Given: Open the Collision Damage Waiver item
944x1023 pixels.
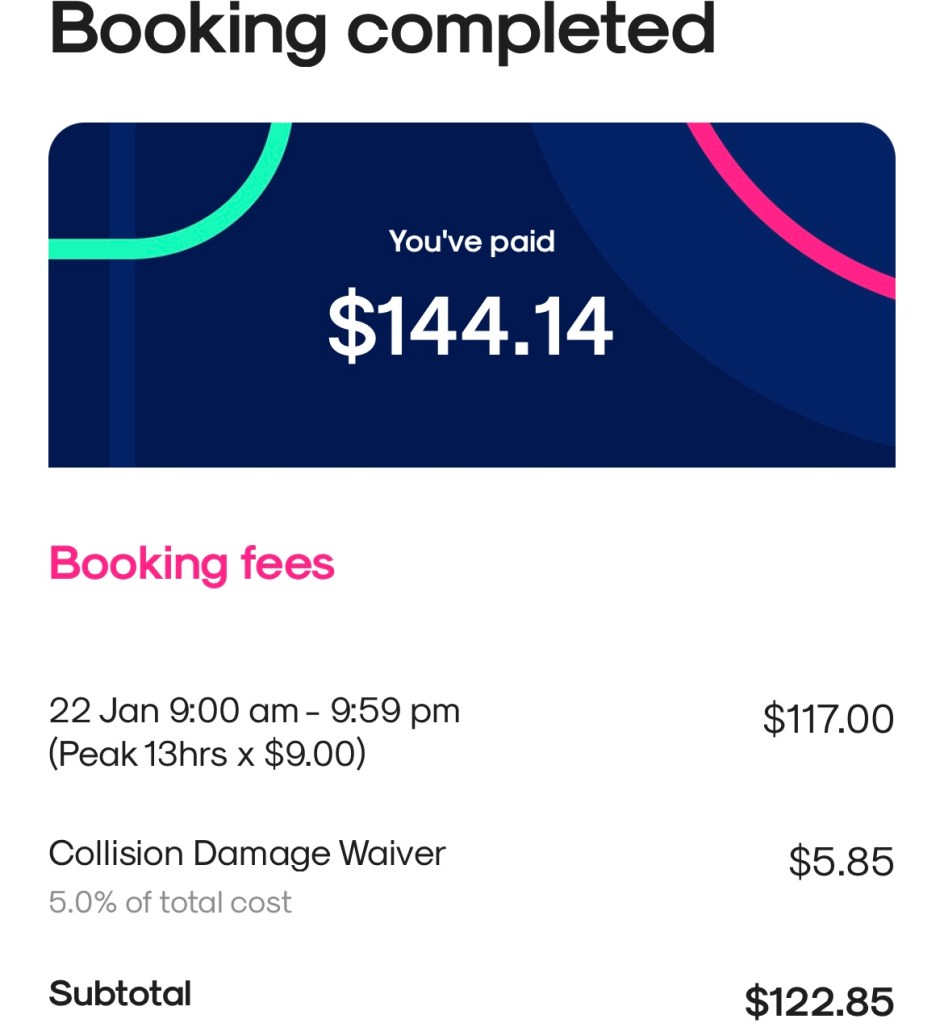Looking at the screenshot, I should pos(247,853).
